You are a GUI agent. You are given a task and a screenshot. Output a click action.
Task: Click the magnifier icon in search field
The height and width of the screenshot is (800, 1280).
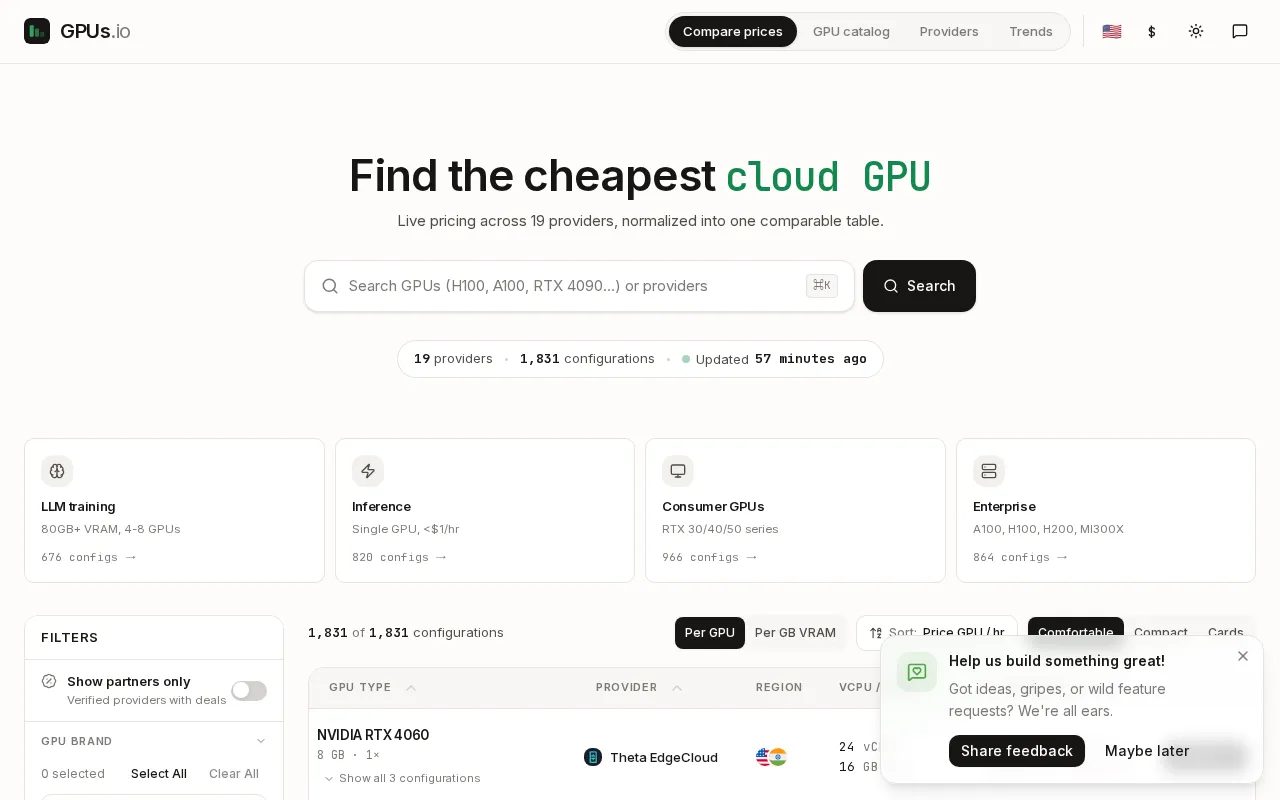330,286
